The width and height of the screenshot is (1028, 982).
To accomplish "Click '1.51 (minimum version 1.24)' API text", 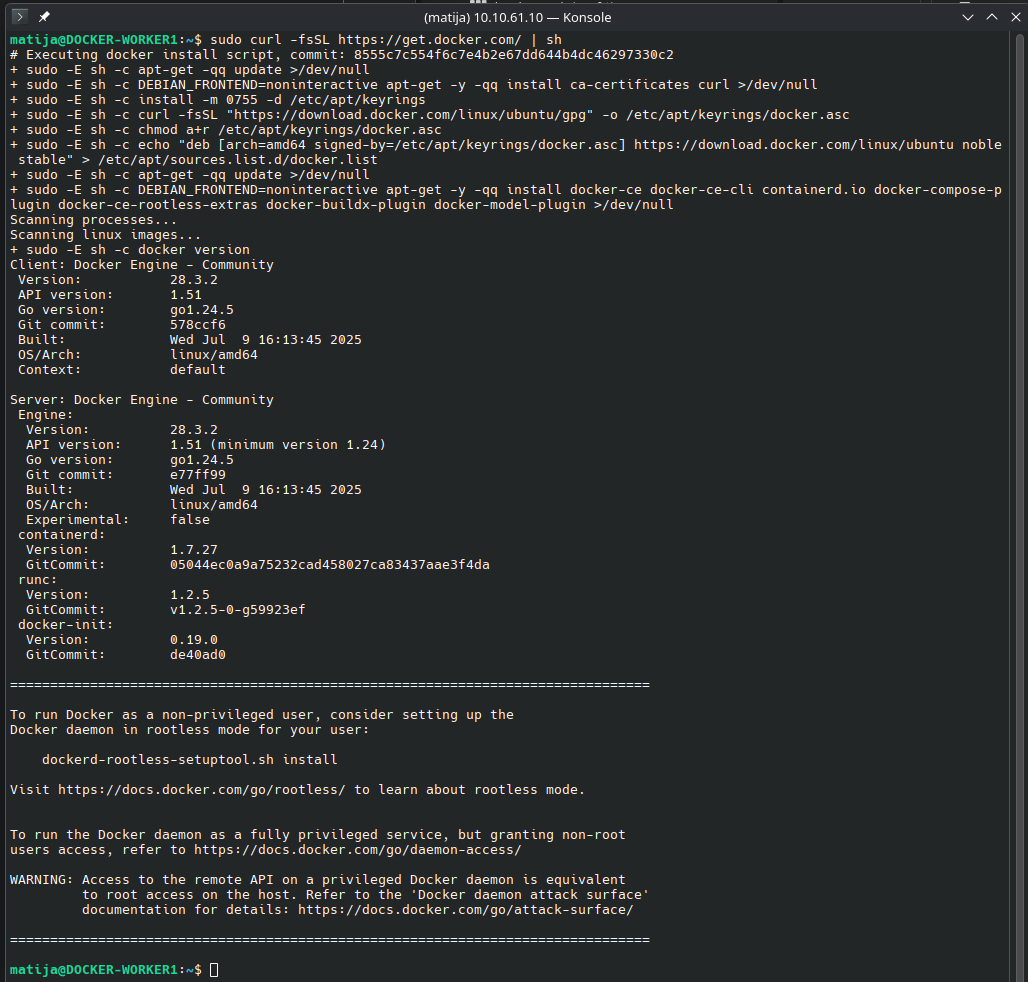I will tap(277, 445).
